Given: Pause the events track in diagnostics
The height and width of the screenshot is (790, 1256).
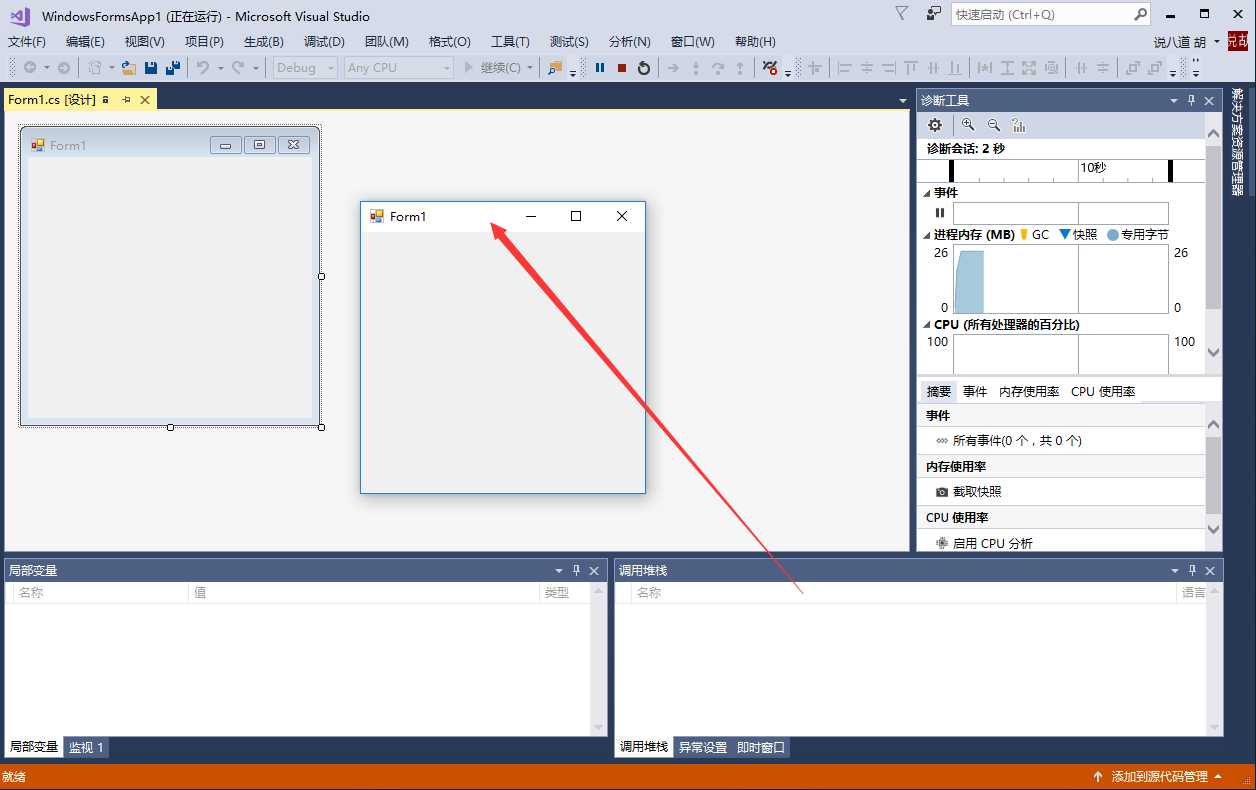Looking at the screenshot, I should (x=940, y=213).
